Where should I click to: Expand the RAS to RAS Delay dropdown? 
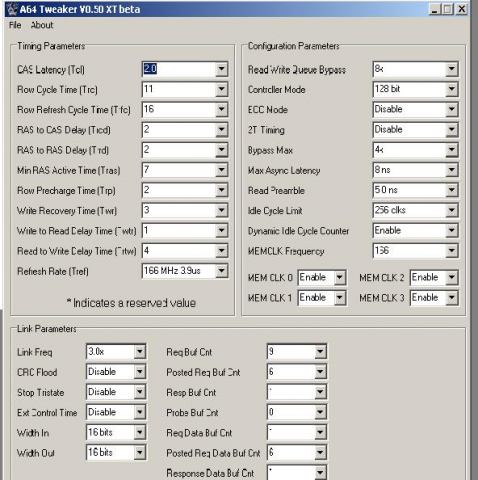pos(221,150)
